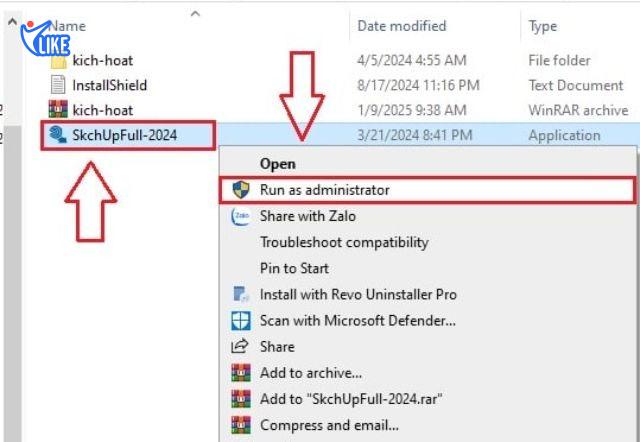
Task: Click the SkchUpFull-2024 application icon
Action: [x=58, y=135]
